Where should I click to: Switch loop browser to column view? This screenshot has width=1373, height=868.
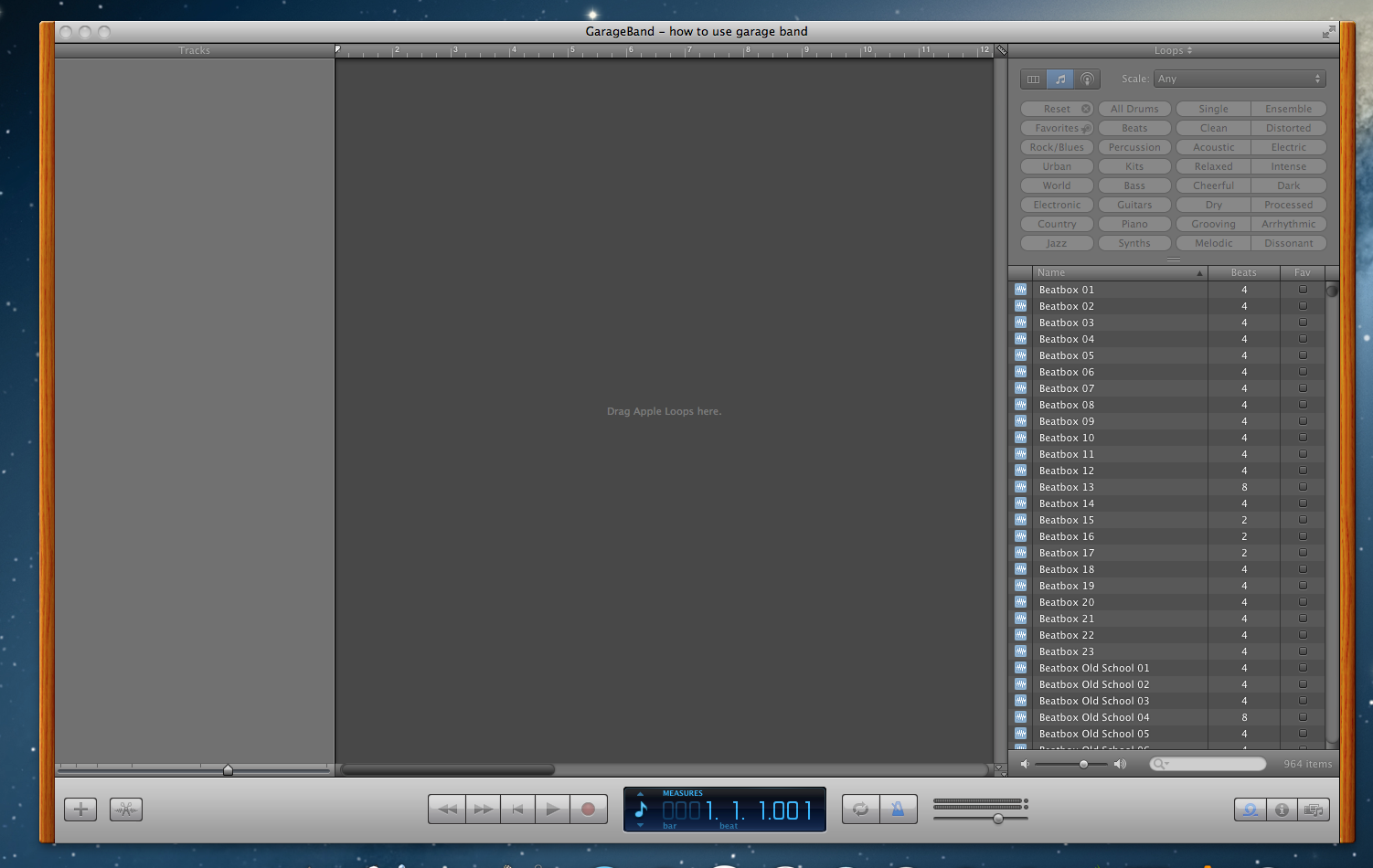1034,79
